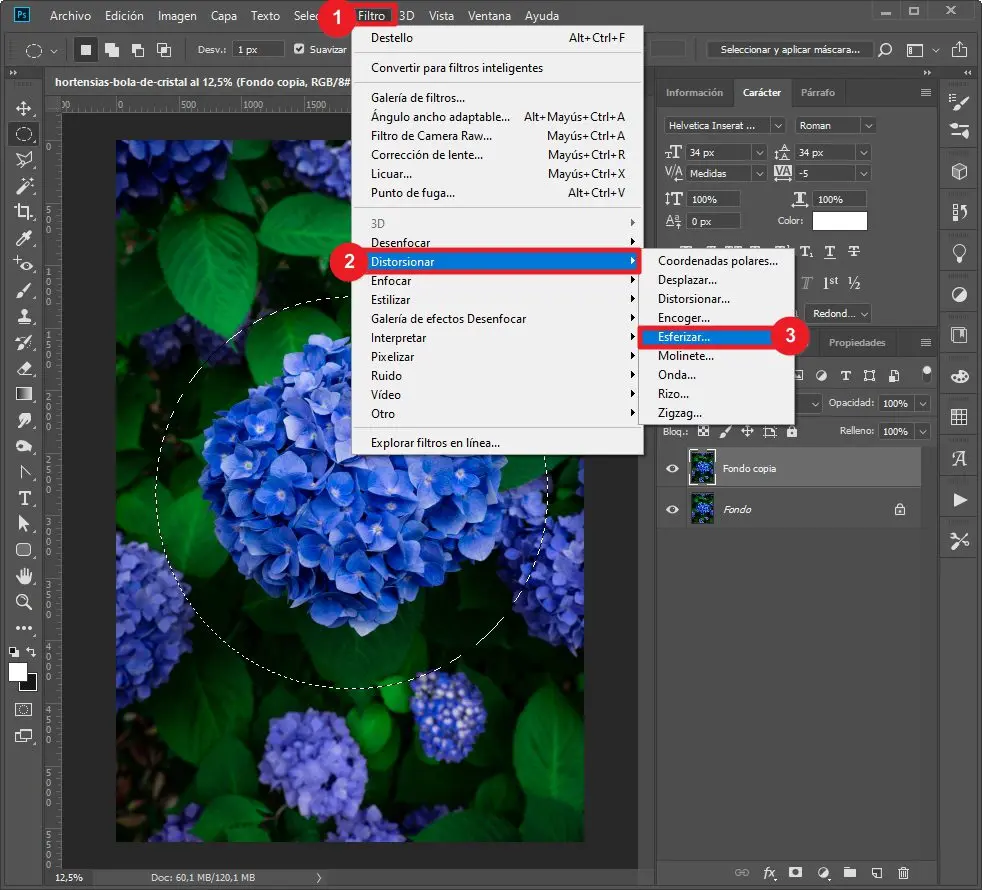
Task: Click Explorar filtros en línea
Action: [435, 442]
